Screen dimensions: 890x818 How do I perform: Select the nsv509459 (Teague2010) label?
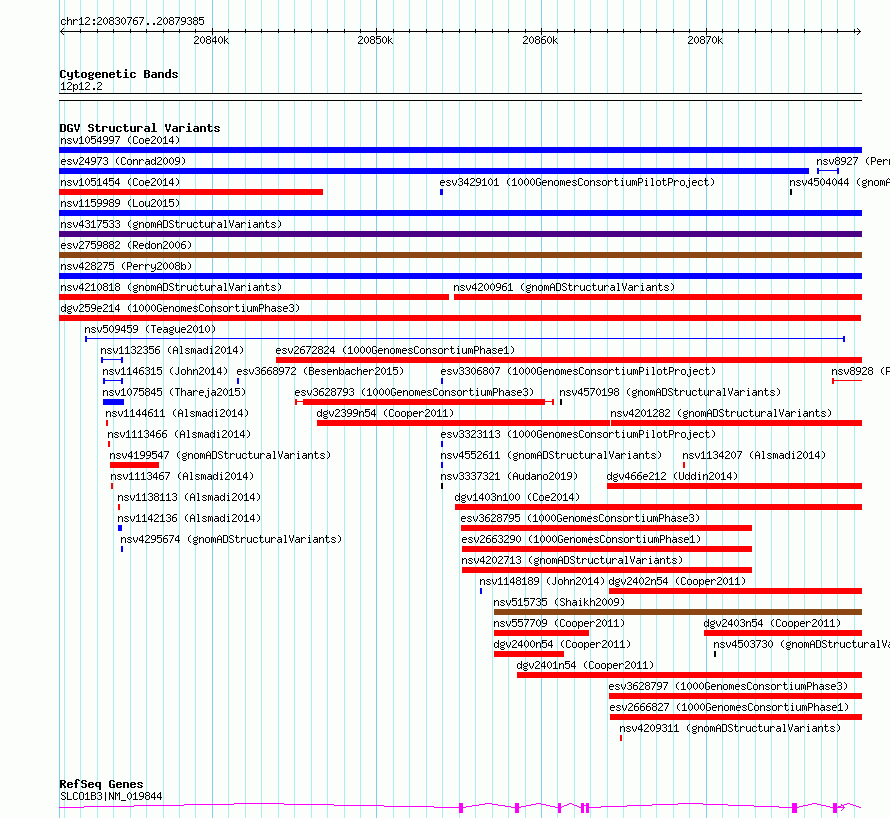click(150, 329)
